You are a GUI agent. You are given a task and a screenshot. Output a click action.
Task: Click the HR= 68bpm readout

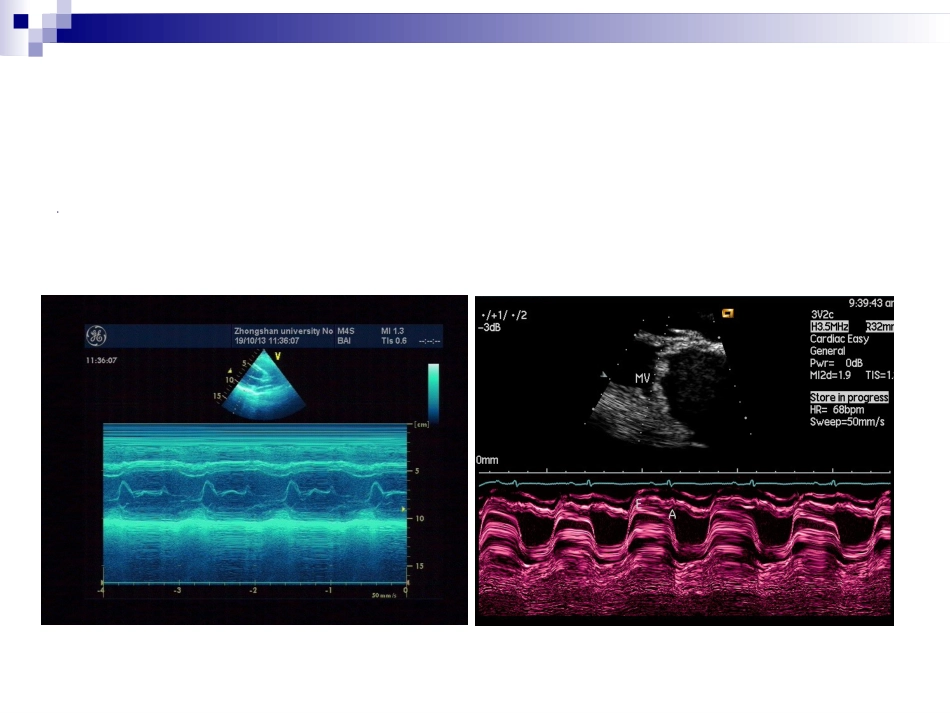[837, 410]
